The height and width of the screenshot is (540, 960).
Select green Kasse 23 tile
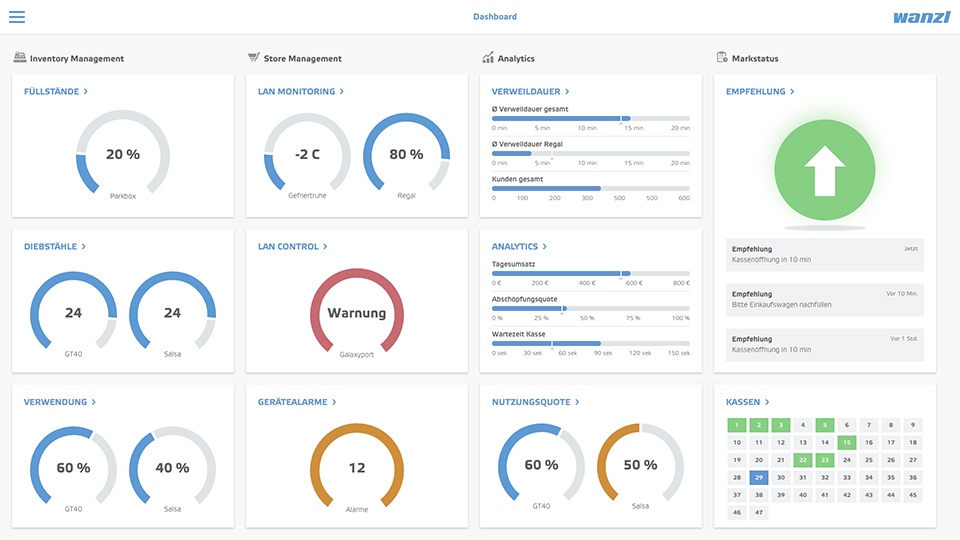(825, 460)
